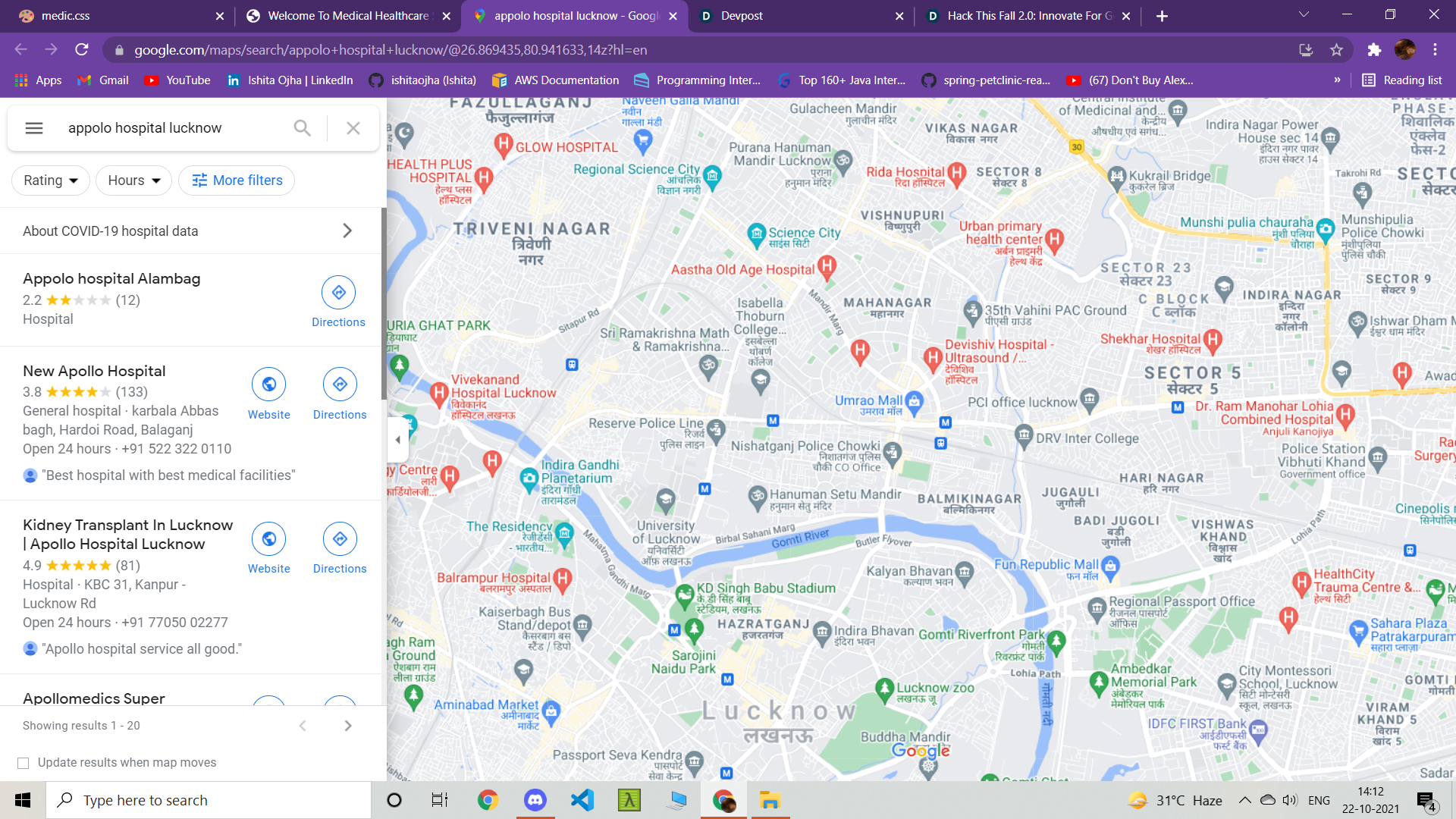Image resolution: width=1456 pixels, height=819 pixels.
Task: Get directions to Appolo hospital Alambag
Action: [338, 293]
